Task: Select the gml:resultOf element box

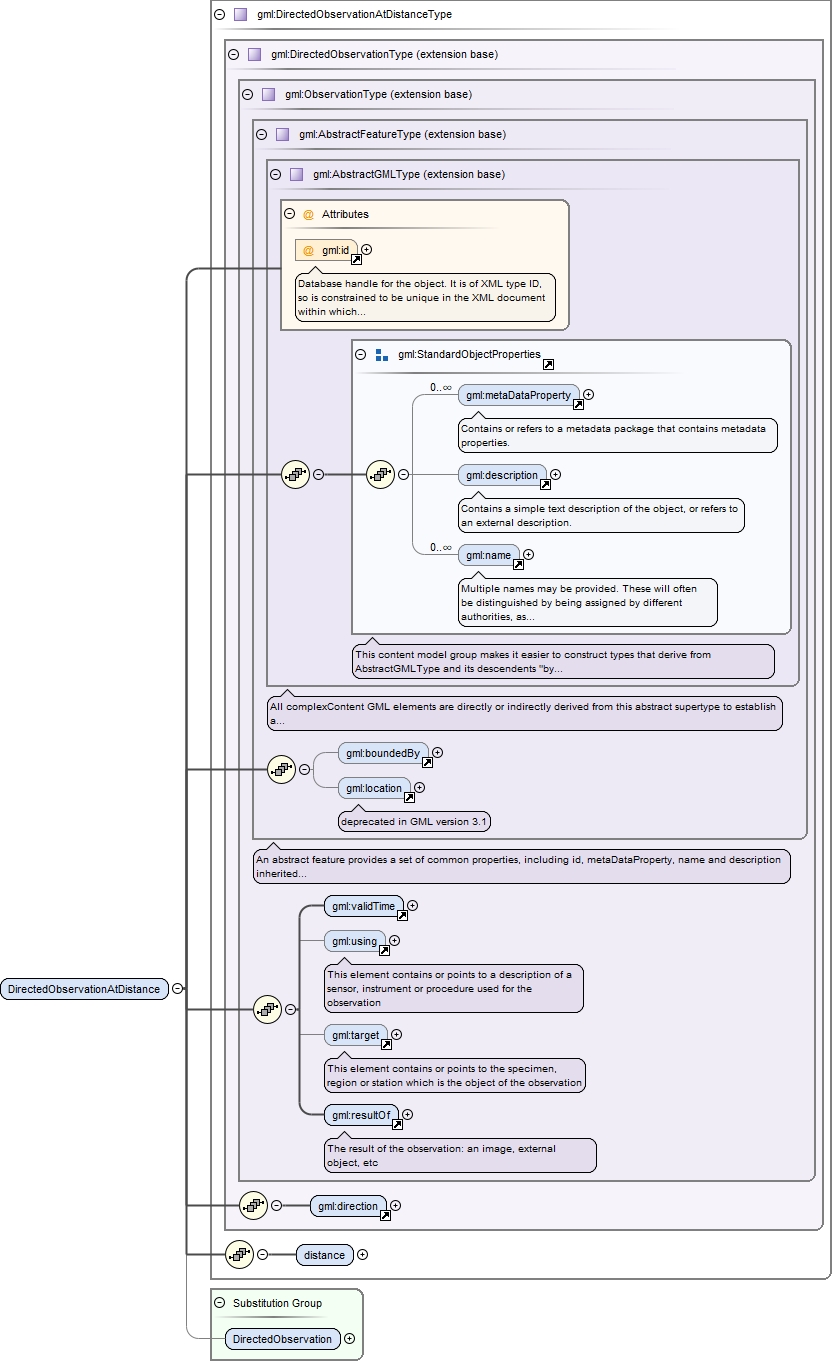Action: coord(361,1114)
